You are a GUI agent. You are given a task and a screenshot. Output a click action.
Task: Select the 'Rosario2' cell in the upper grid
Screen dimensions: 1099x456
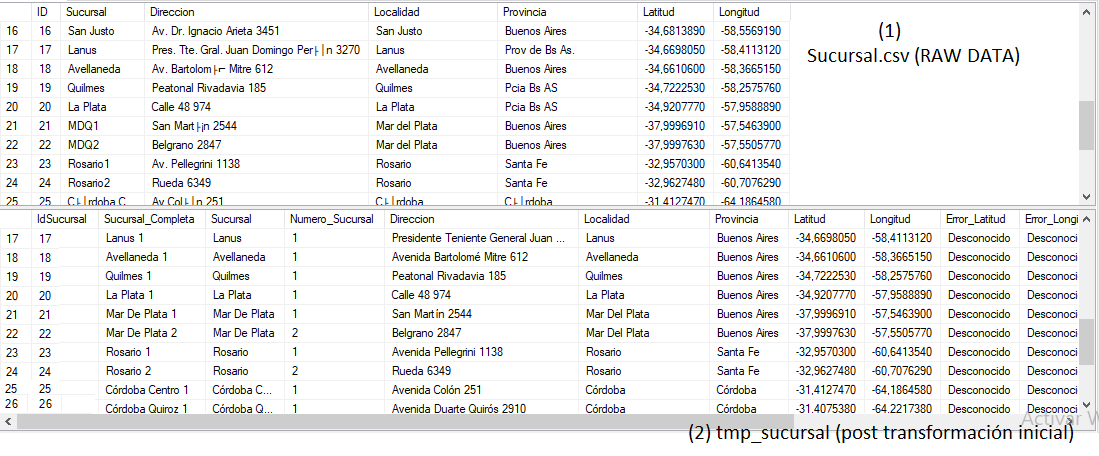104,183
